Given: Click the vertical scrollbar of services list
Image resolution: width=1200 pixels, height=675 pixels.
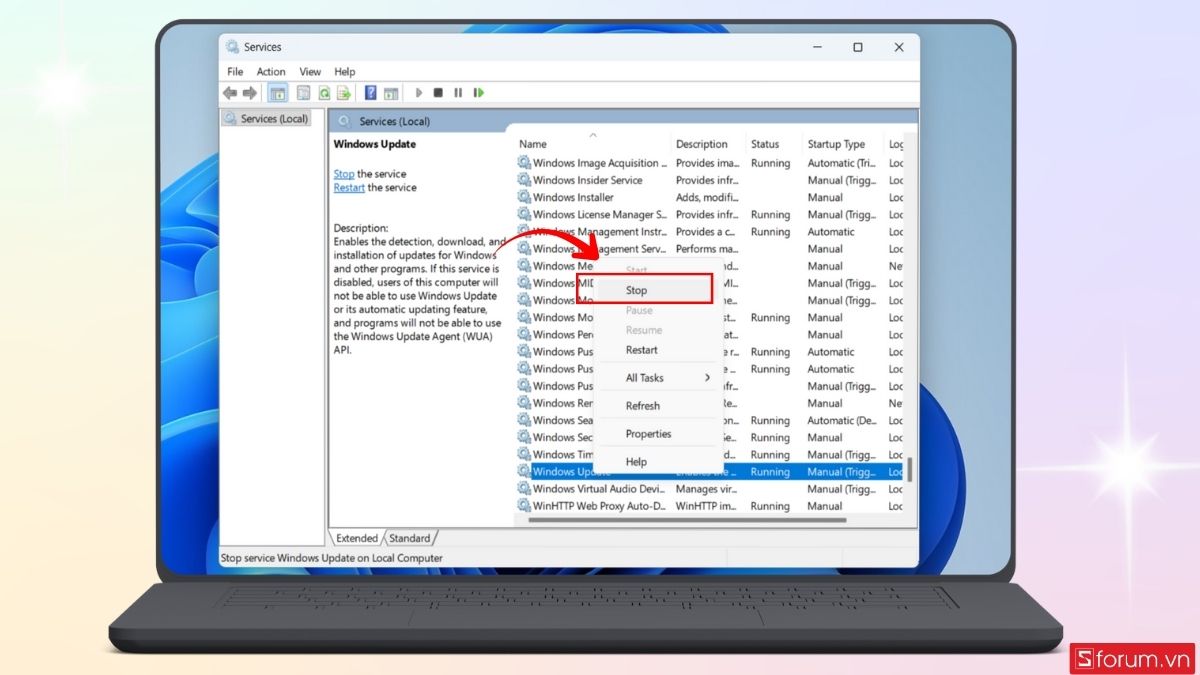Looking at the screenshot, I should pyautogui.click(x=909, y=469).
